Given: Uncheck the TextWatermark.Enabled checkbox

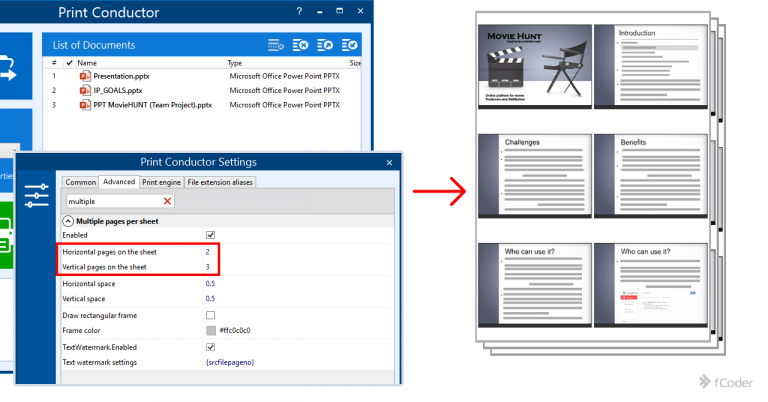Looking at the screenshot, I should point(211,347).
